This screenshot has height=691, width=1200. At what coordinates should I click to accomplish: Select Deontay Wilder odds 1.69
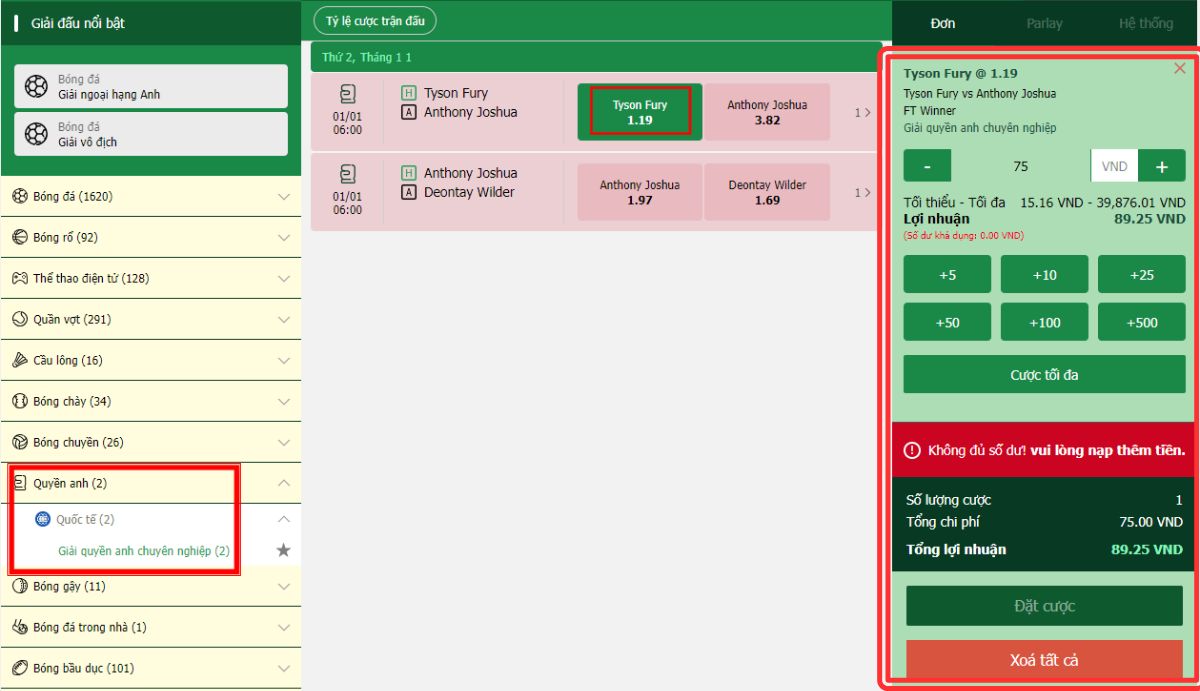767,192
